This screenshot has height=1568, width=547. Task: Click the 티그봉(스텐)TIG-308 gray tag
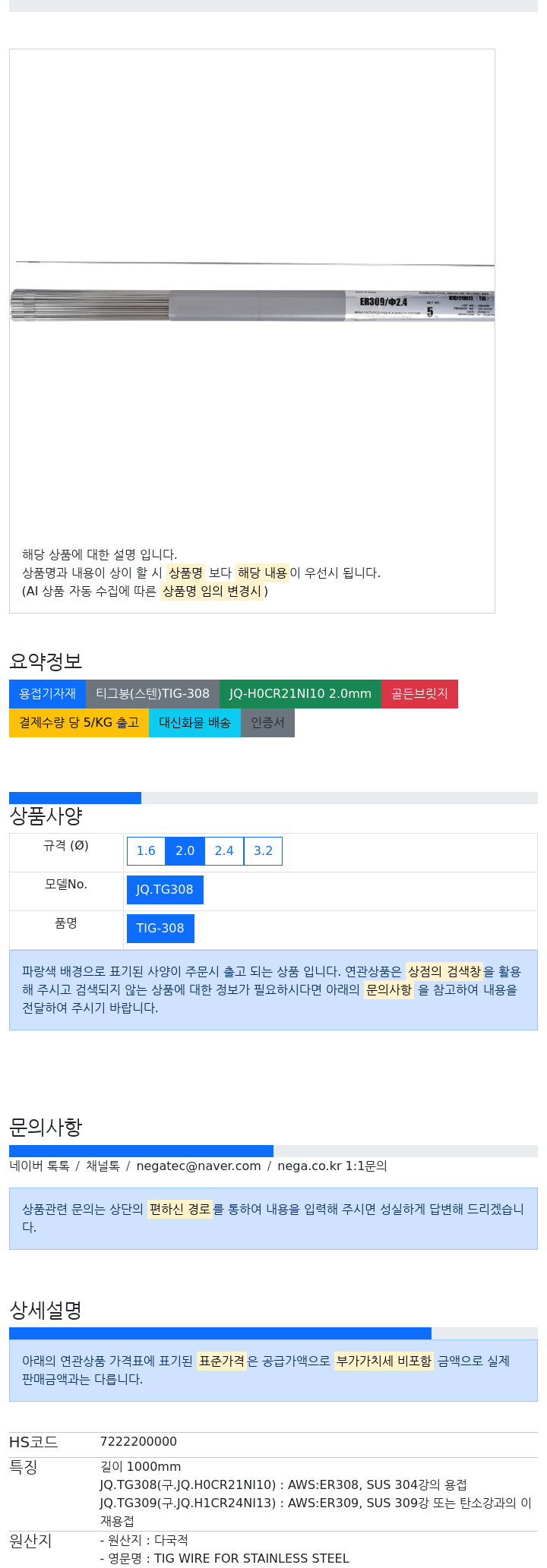coord(153,693)
